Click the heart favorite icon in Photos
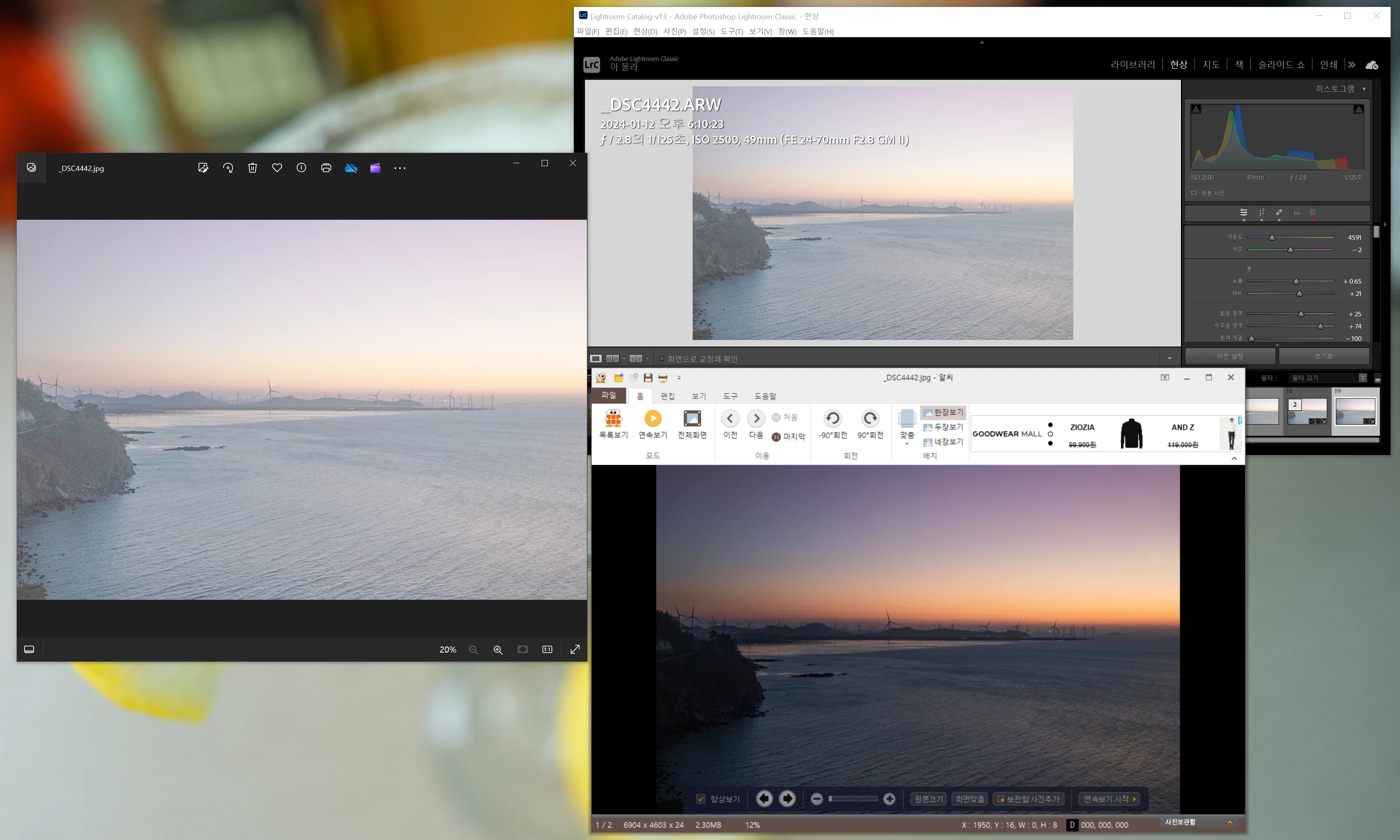 click(x=277, y=168)
